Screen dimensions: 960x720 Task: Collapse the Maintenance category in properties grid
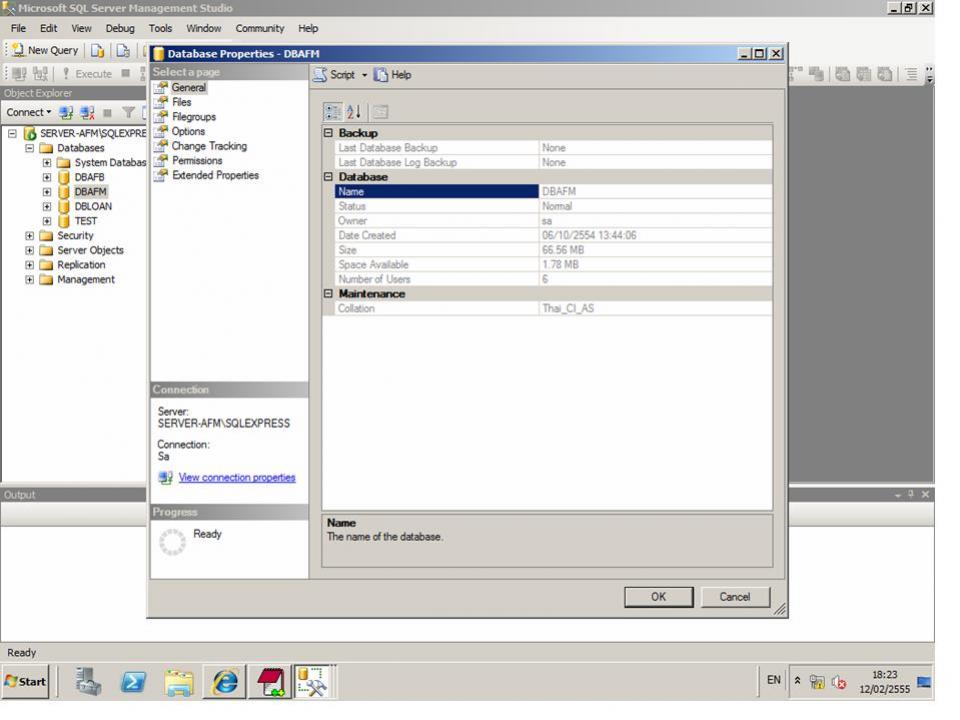pyautogui.click(x=329, y=294)
